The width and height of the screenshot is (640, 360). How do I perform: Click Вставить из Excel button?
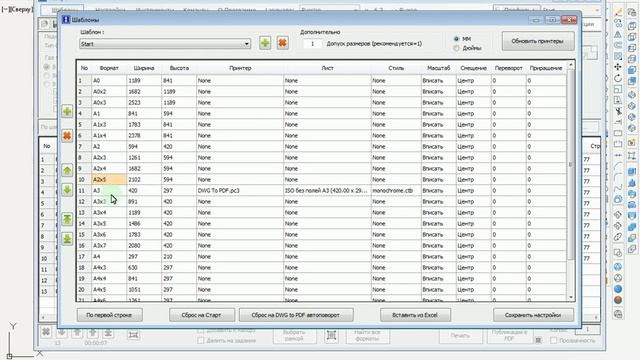(x=415, y=315)
